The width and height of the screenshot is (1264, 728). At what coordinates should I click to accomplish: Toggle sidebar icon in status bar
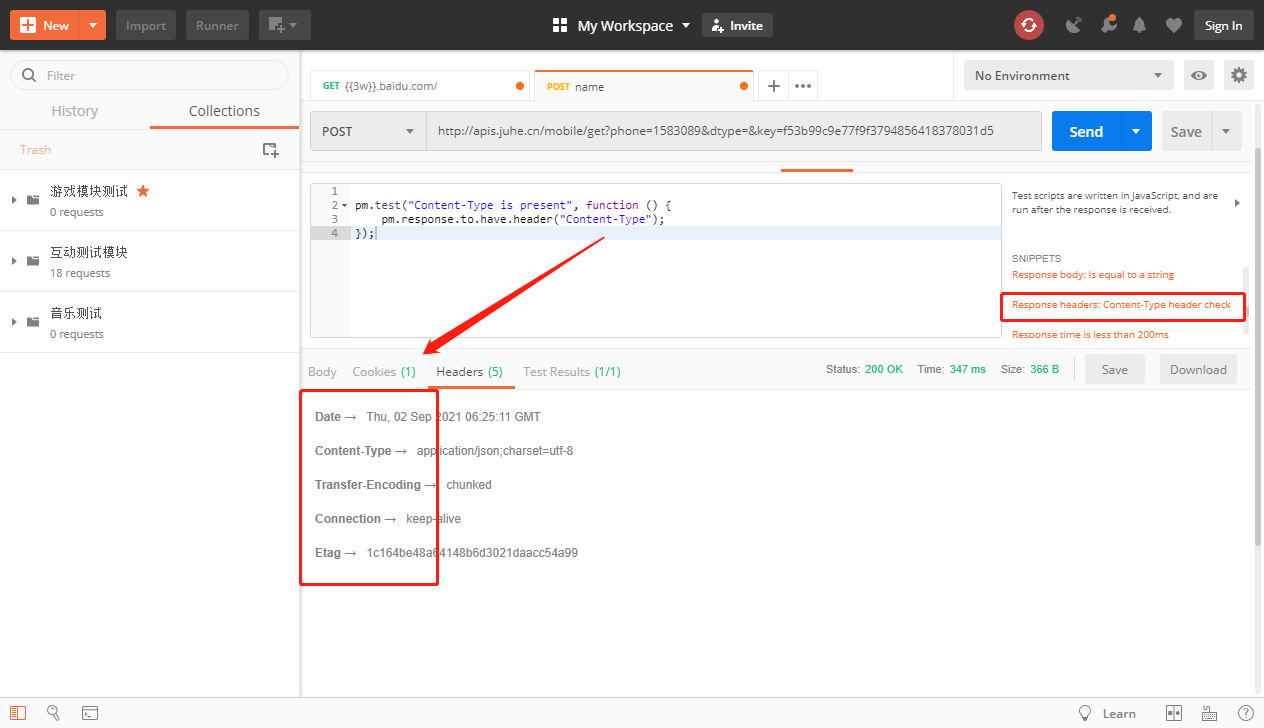point(18,713)
